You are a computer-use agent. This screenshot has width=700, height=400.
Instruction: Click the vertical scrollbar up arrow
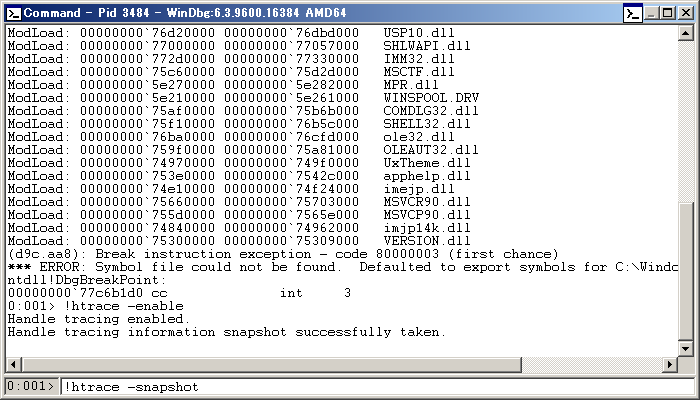point(685,33)
